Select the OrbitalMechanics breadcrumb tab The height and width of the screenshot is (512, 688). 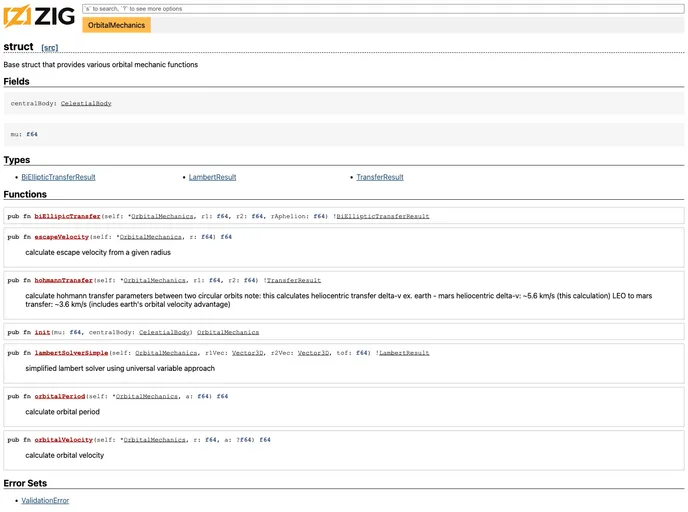[x=116, y=25]
